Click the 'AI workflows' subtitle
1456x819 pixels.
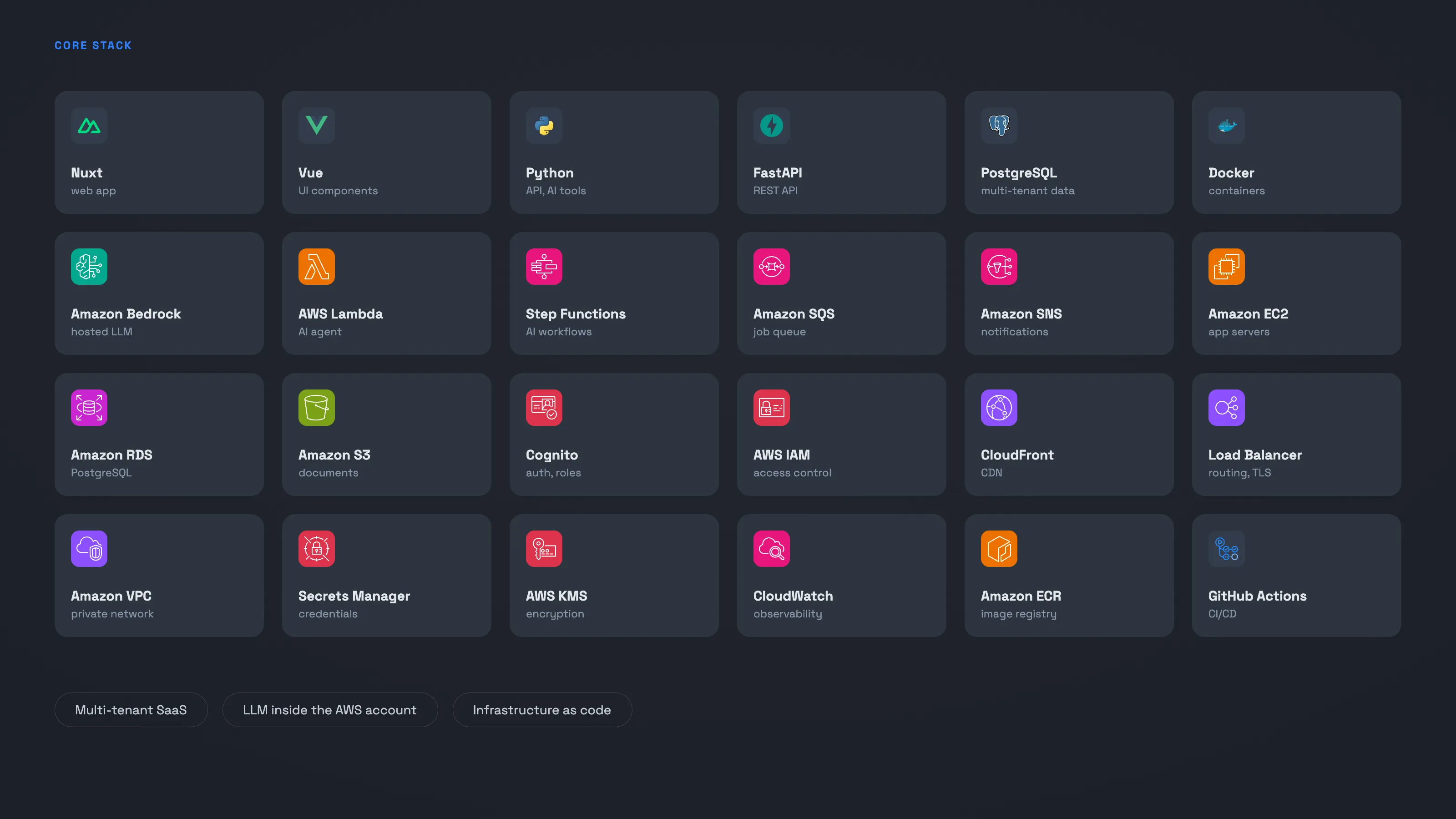click(558, 332)
